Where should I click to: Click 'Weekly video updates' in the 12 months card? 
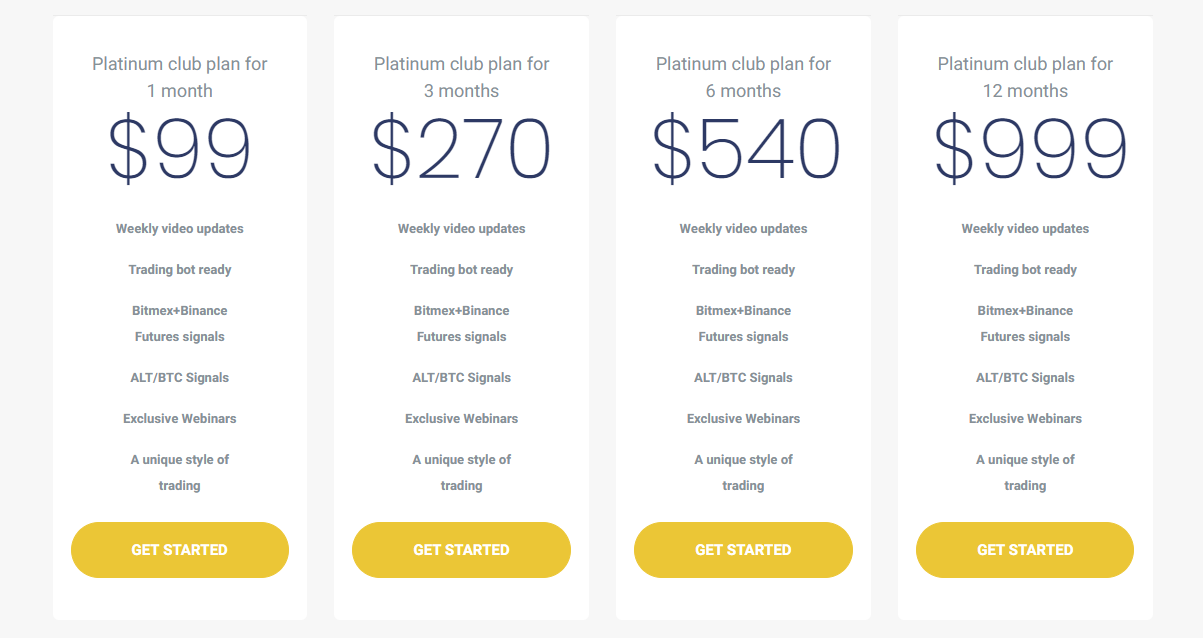(1025, 229)
